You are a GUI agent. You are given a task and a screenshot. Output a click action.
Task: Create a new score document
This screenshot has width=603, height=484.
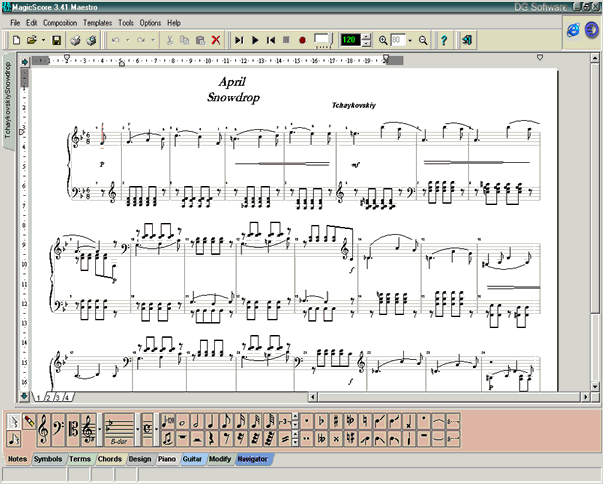(x=17, y=40)
